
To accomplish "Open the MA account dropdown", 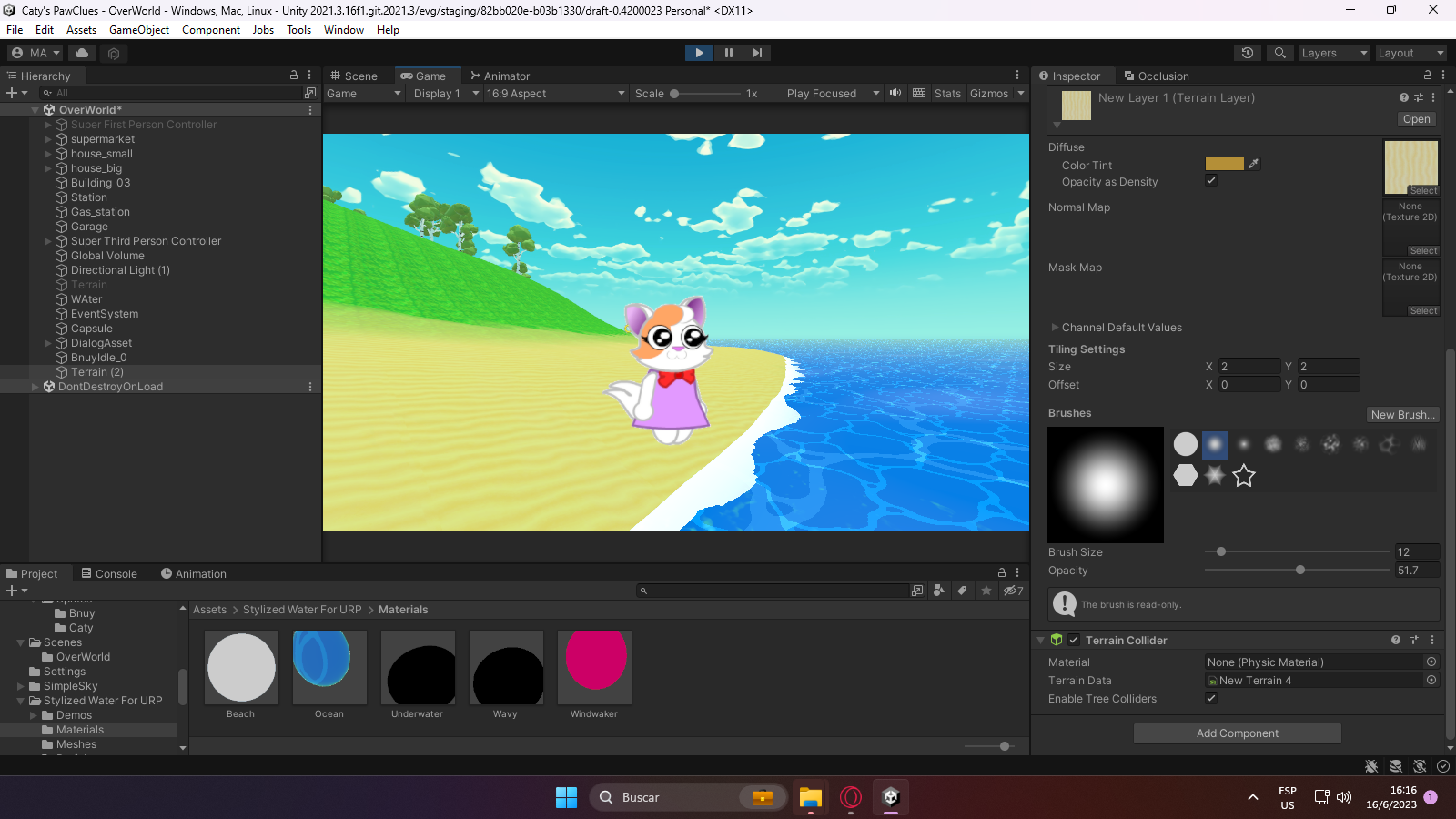I will tap(36, 53).
